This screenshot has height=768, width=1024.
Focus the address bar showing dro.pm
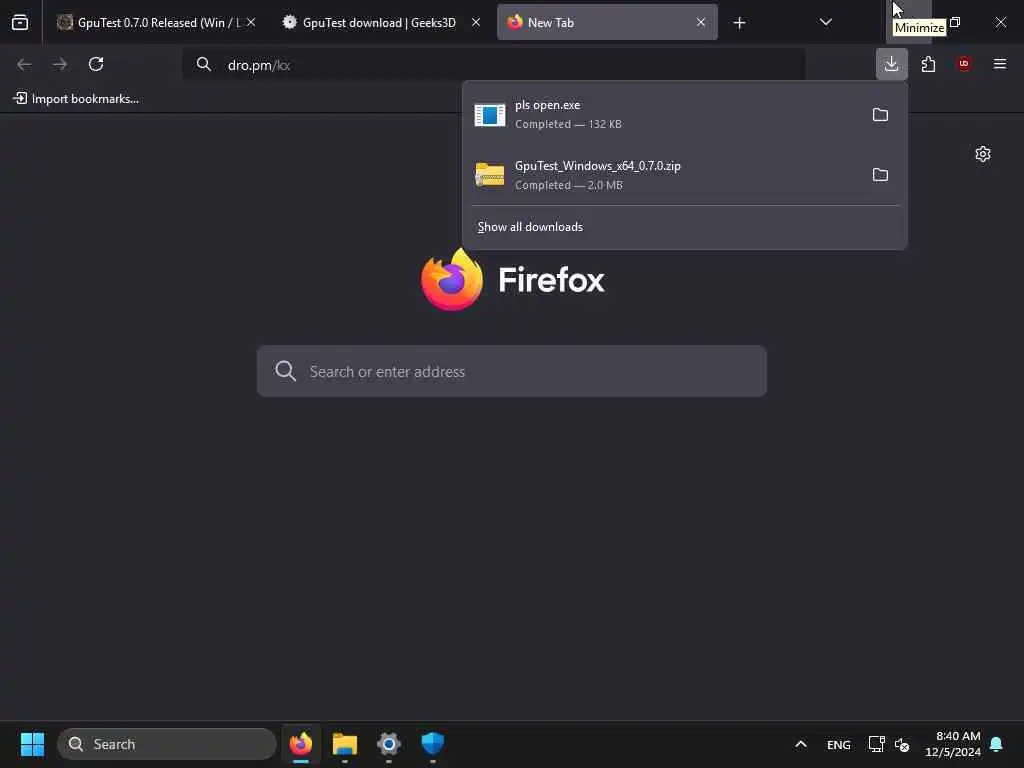point(494,65)
